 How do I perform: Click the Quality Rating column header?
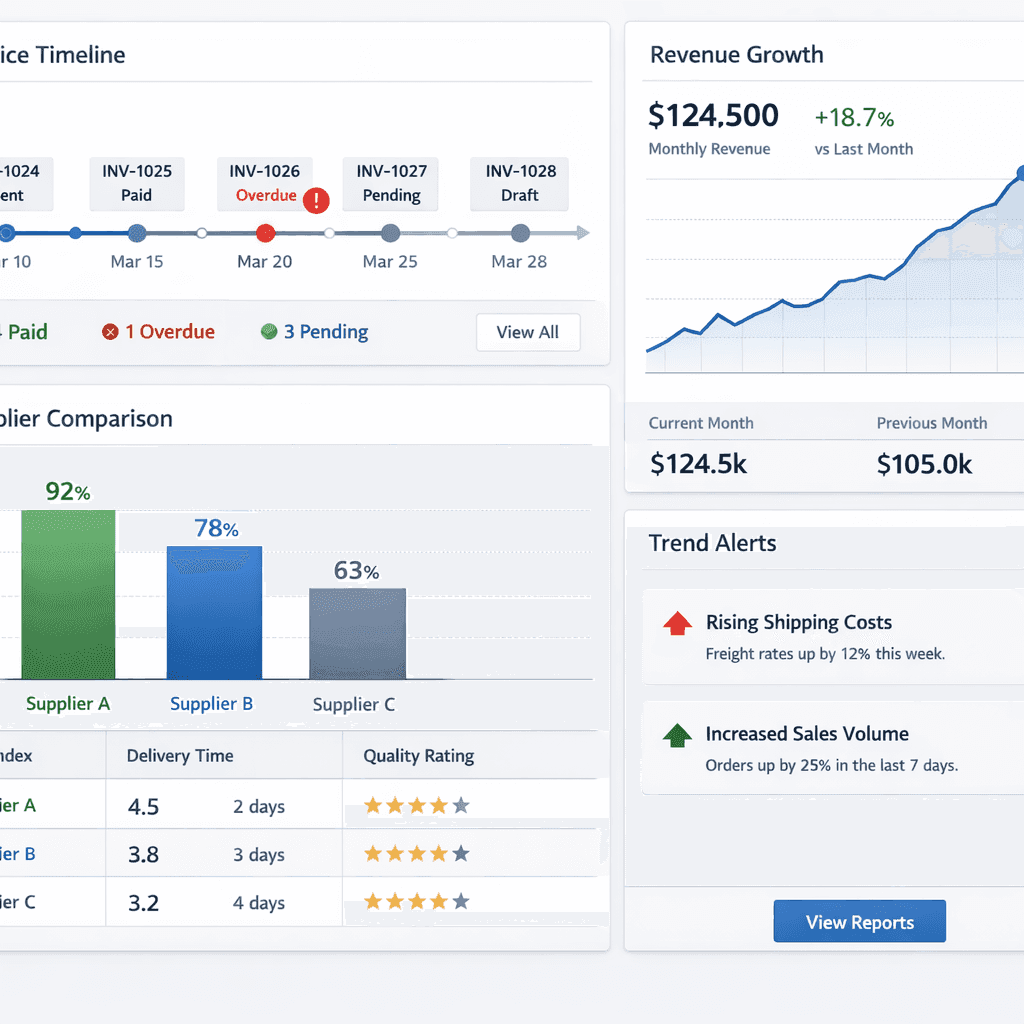click(x=419, y=756)
